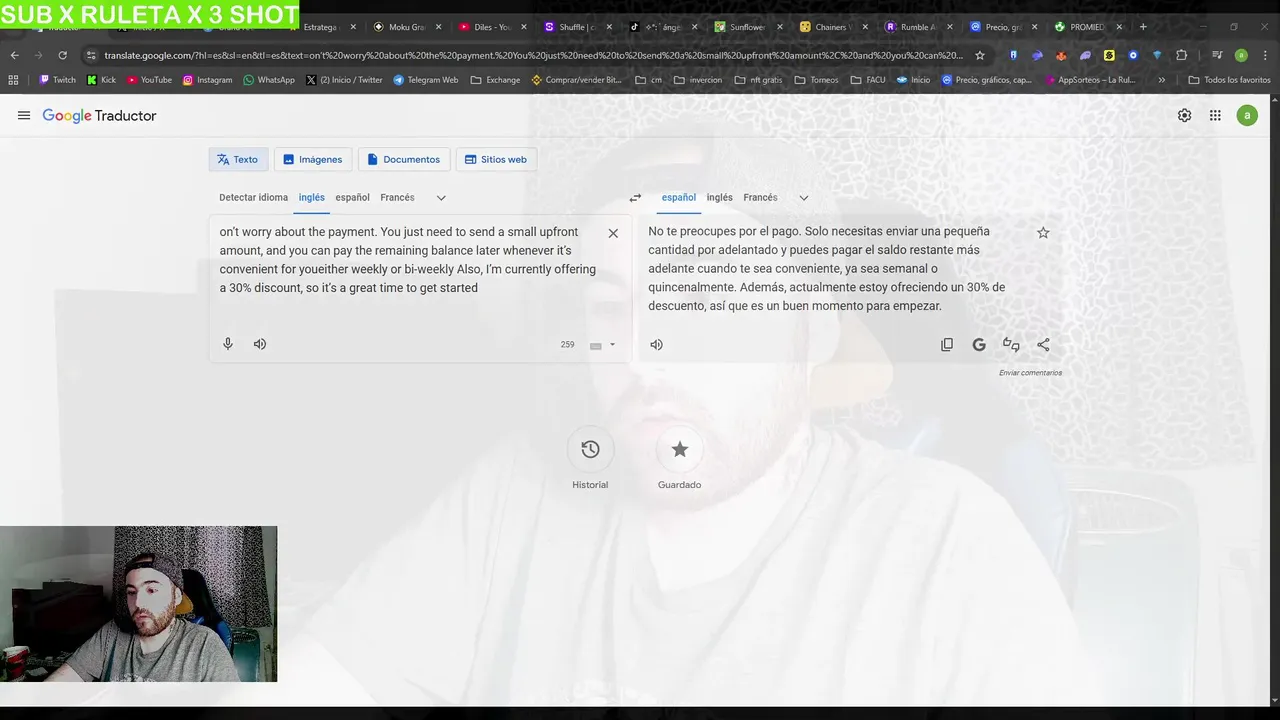The image size is (1280, 720).
Task: Select español as target language
Action: tap(678, 198)
